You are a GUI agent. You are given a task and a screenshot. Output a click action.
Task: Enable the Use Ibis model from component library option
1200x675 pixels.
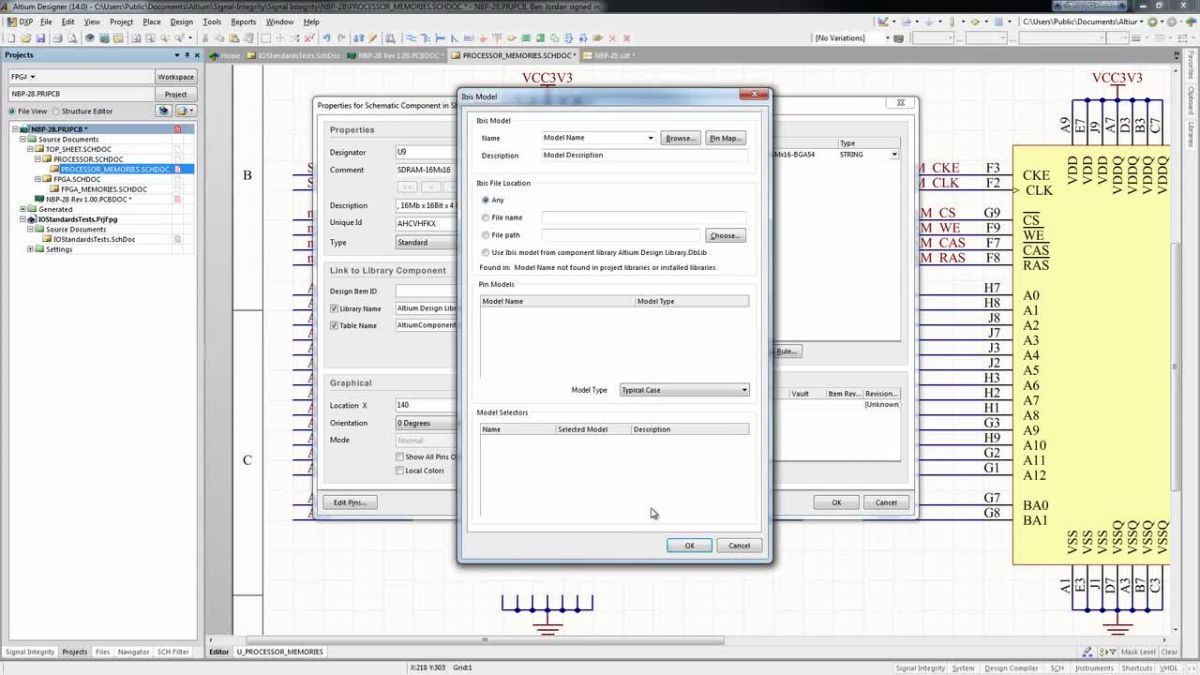[486, 252]
